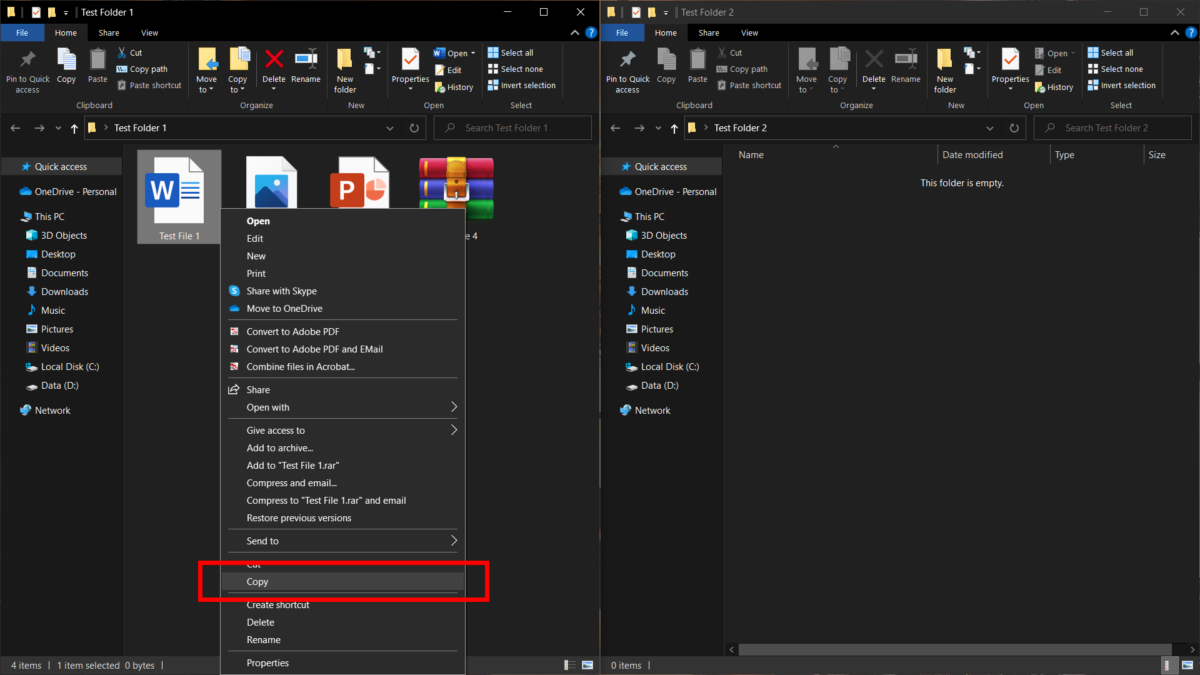Open the Quick Access Toolbar customize dropdown in Test Folder 1
The height and width of the screenshot is (675, 1200).
[x=66, y=12]
